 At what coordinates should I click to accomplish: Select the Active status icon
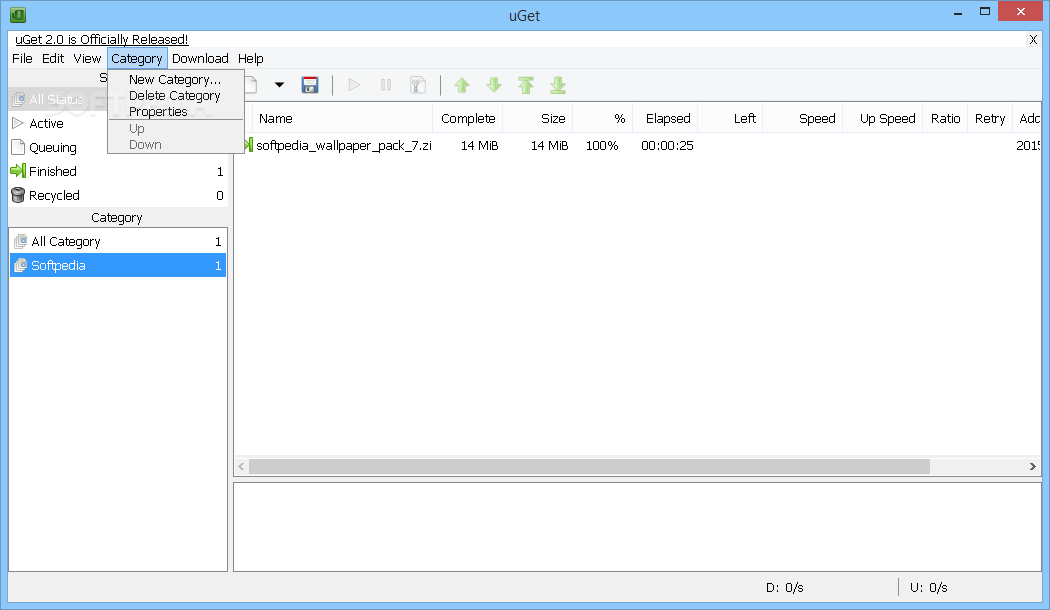[18, 123]
